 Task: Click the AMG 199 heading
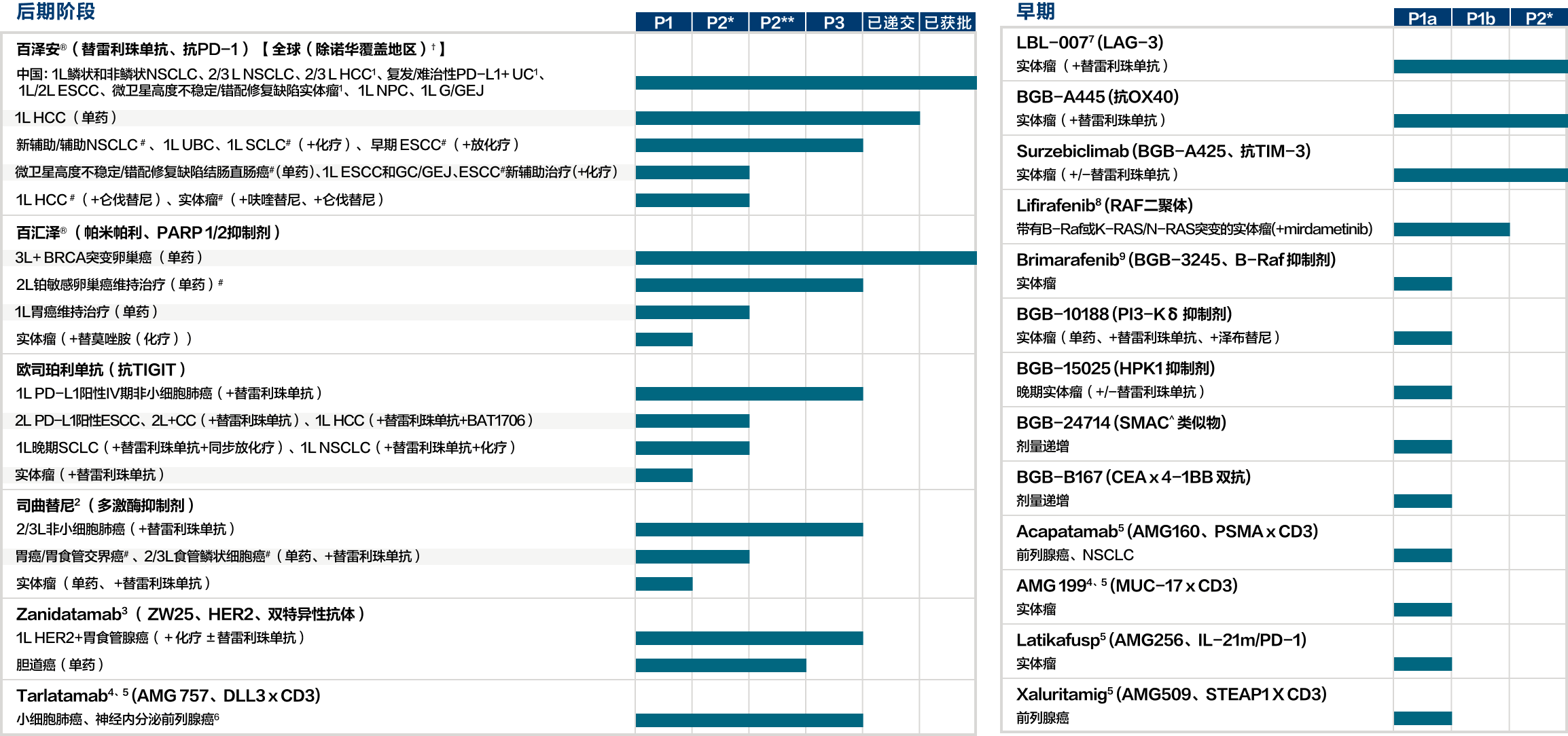click(1127, 586)
